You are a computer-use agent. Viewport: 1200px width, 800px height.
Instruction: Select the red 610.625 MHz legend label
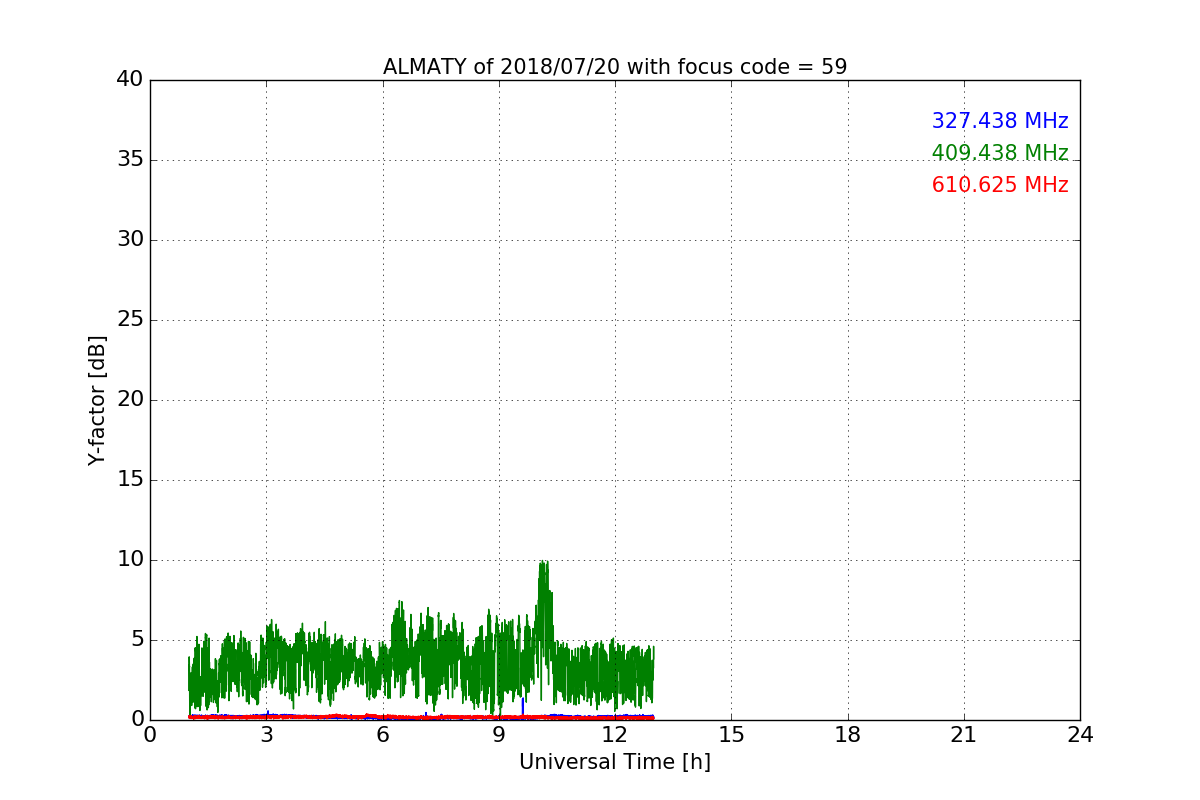(1000, 185)
